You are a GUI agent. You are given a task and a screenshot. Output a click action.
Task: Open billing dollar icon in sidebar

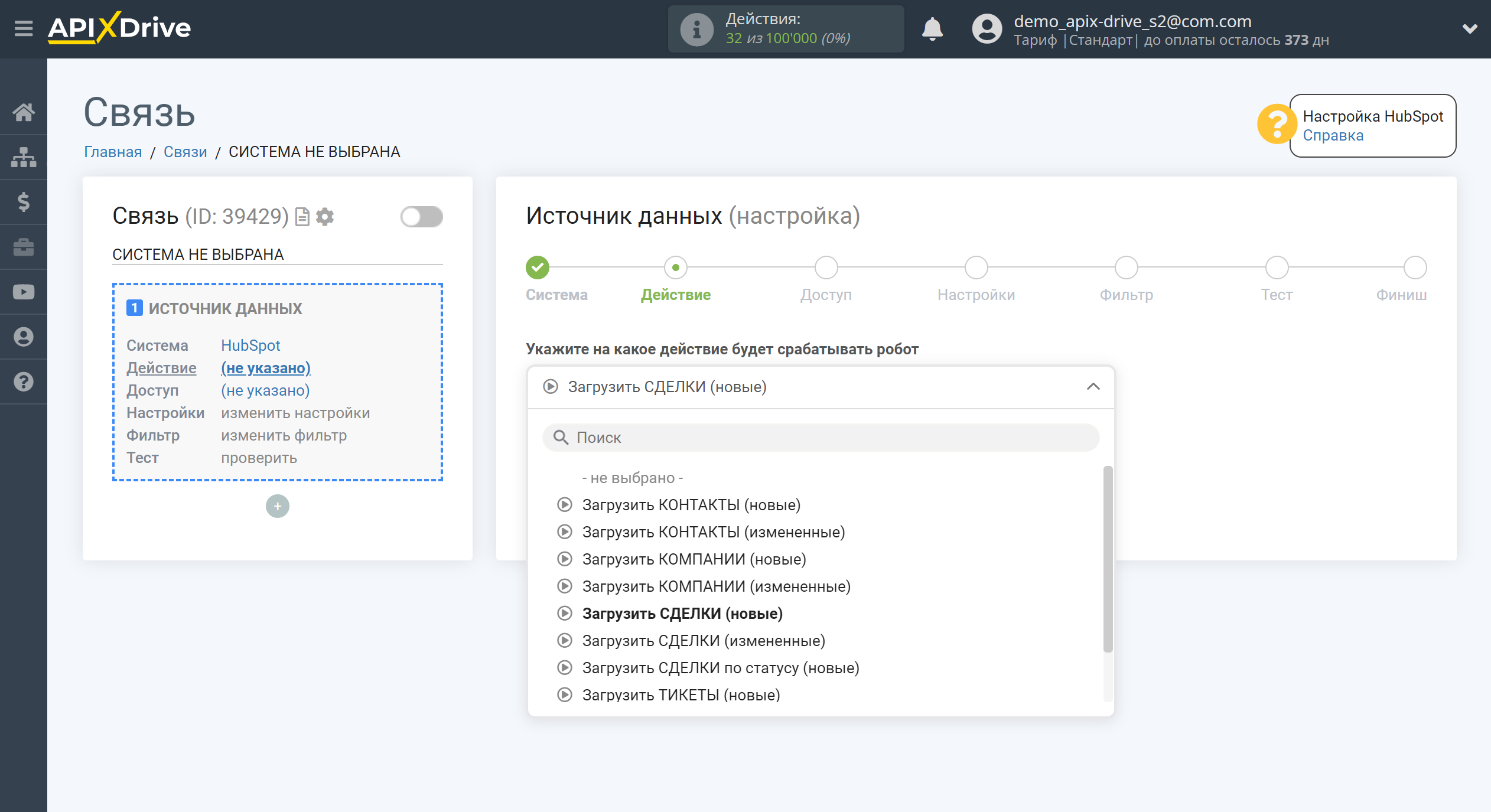click(24, 202)
